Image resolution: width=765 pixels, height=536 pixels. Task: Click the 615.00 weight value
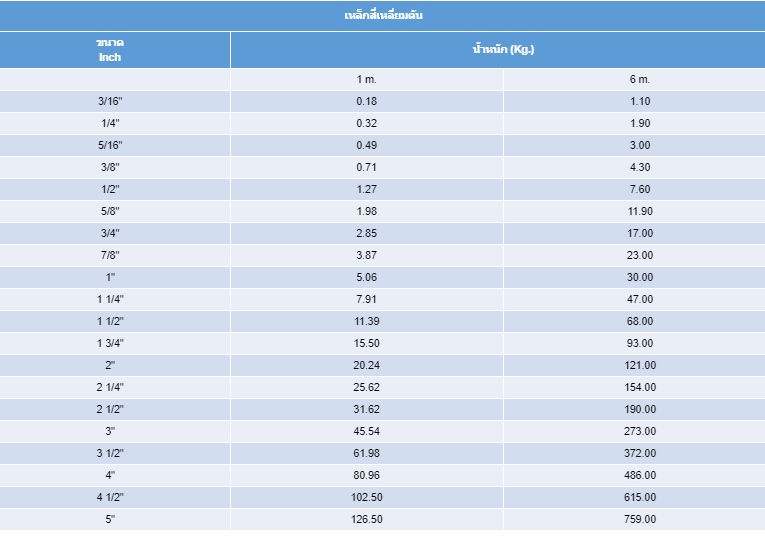coord(640,497)
